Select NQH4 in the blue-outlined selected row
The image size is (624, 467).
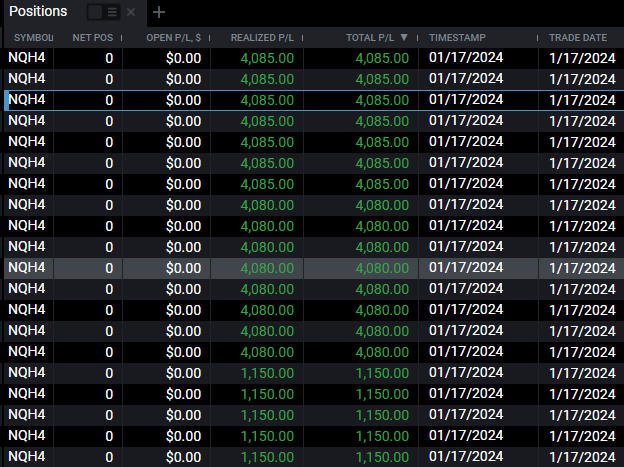(27, 100)
